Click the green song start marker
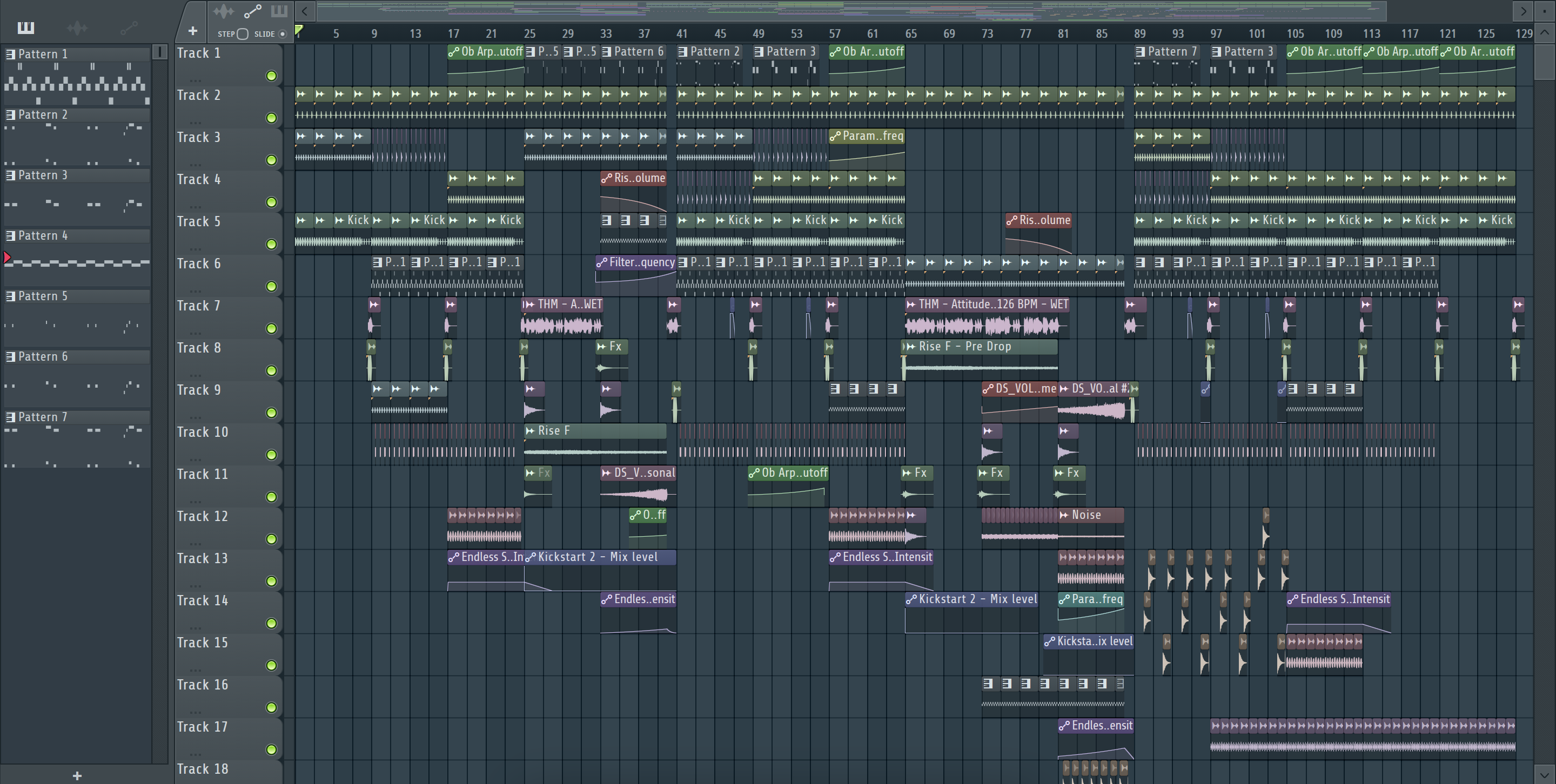The width and height of the screenshot is (1556, 784). pos(298,29)
